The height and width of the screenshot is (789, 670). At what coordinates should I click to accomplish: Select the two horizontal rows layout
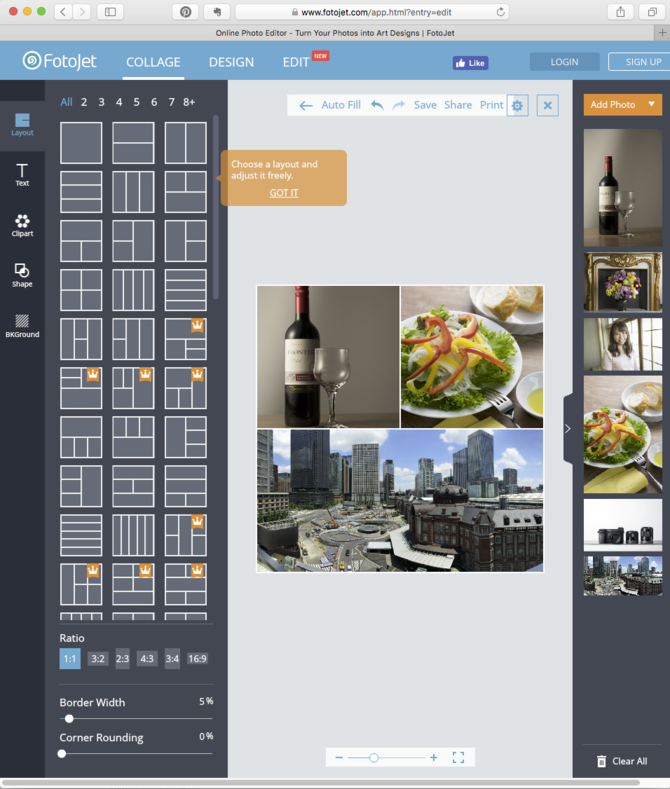coord(133,142)
